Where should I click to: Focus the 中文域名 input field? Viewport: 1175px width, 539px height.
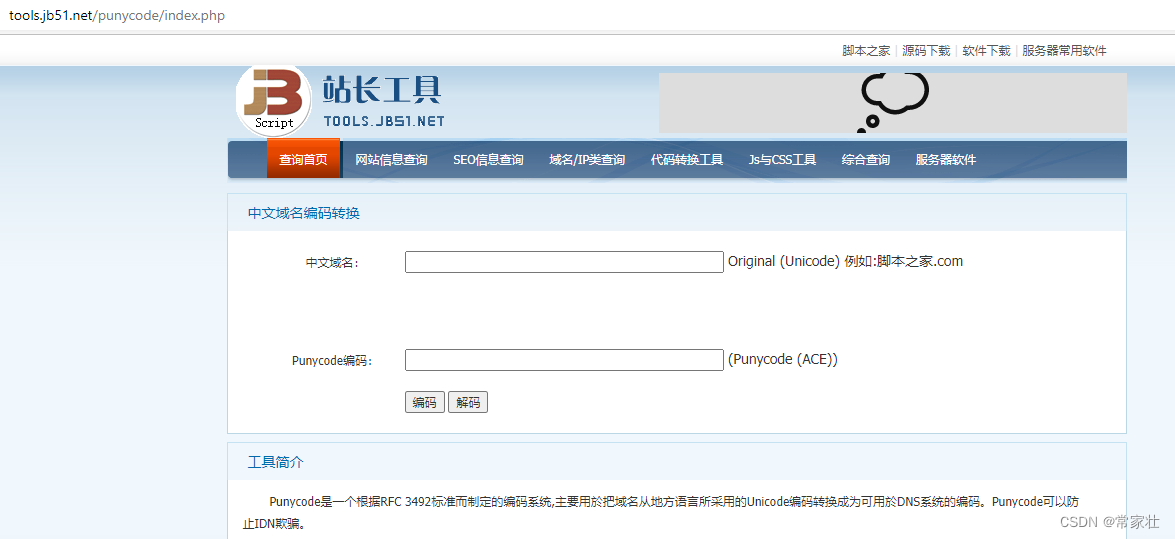pos(564,262)
